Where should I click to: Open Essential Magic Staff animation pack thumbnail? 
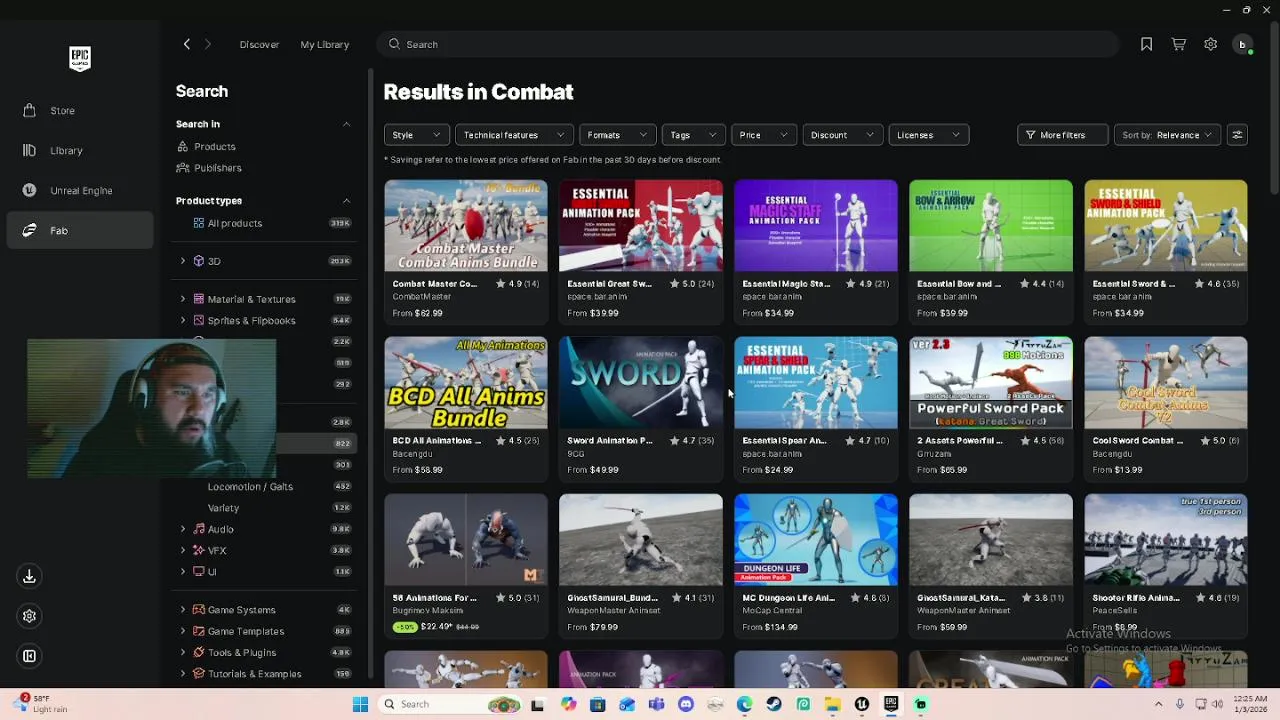pos(816,226)
